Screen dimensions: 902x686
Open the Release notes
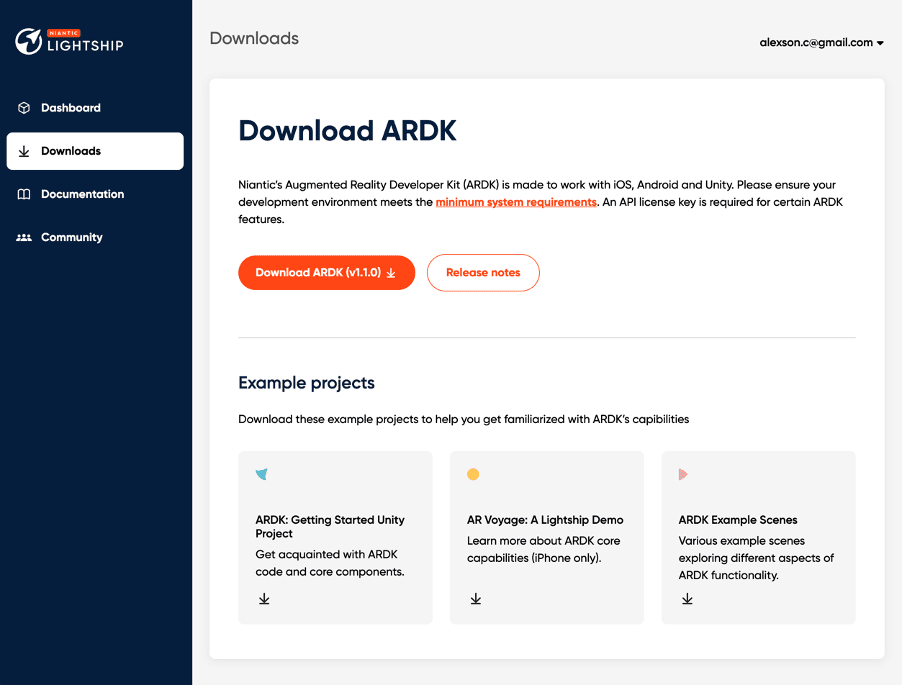coord(483,273)
